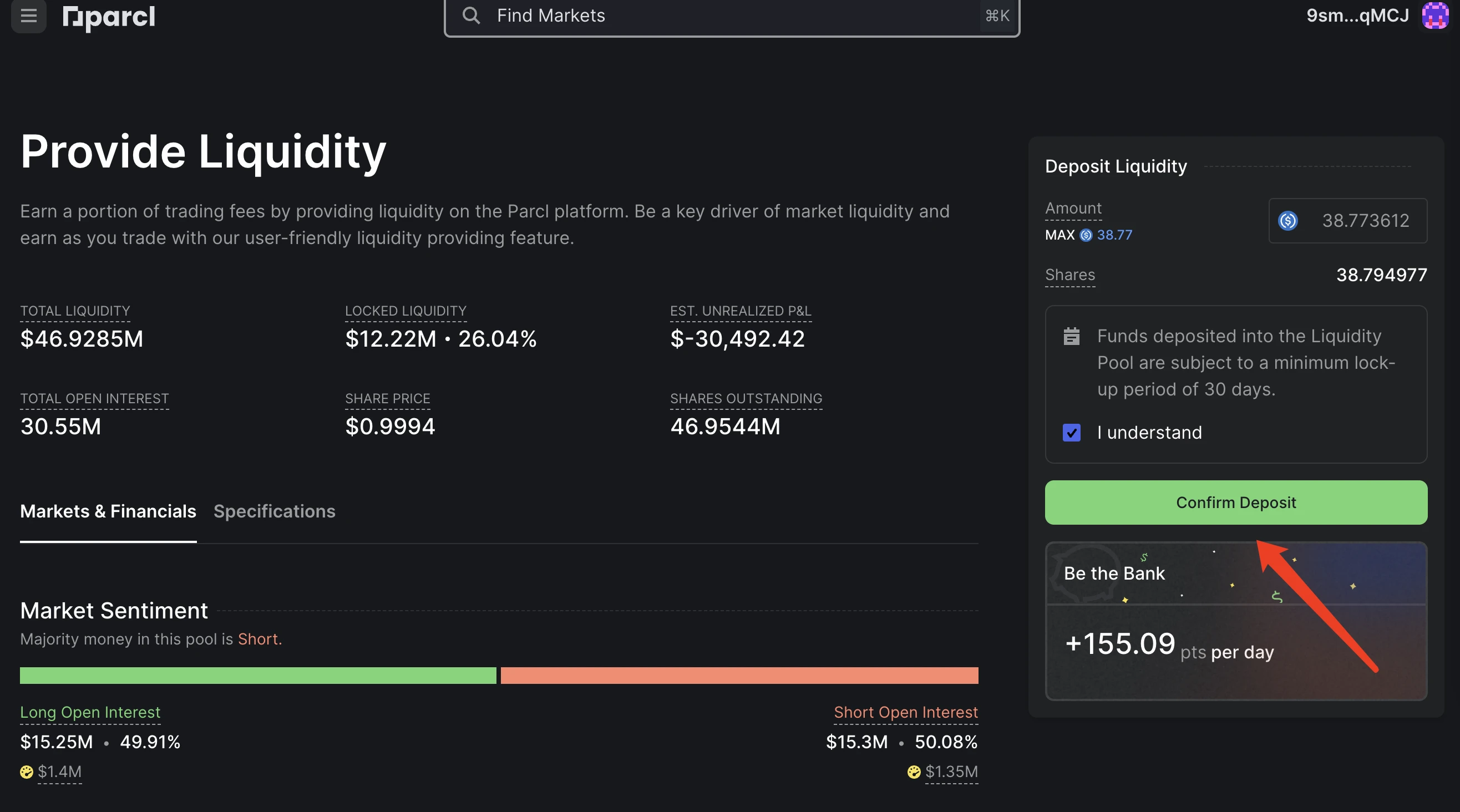Select the Markets & Financials tab
The height and width of the screenshot is (812, 1460).
click(x=108, y=511)
